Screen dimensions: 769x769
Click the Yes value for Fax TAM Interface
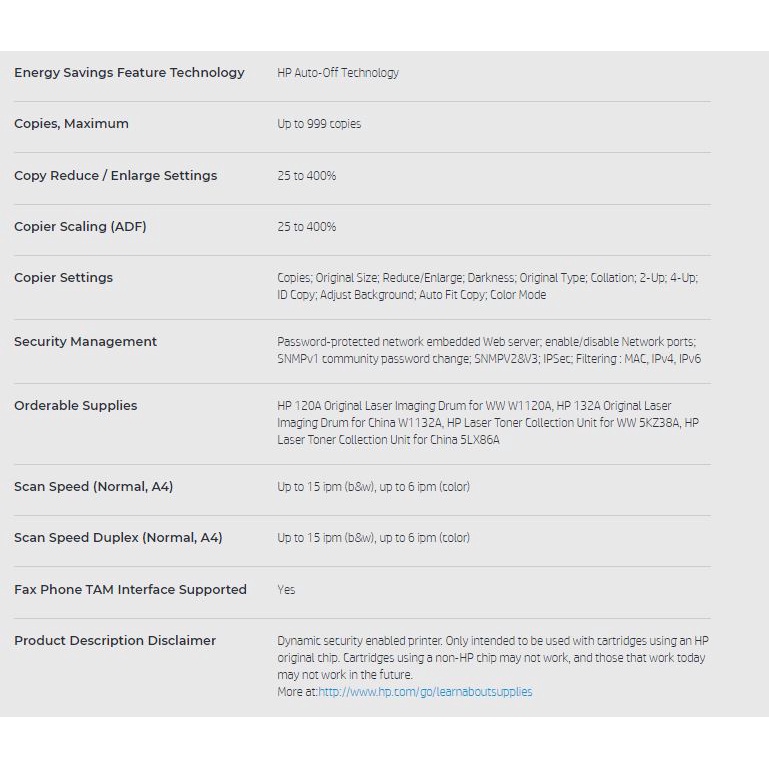click(x=286, y=590)
